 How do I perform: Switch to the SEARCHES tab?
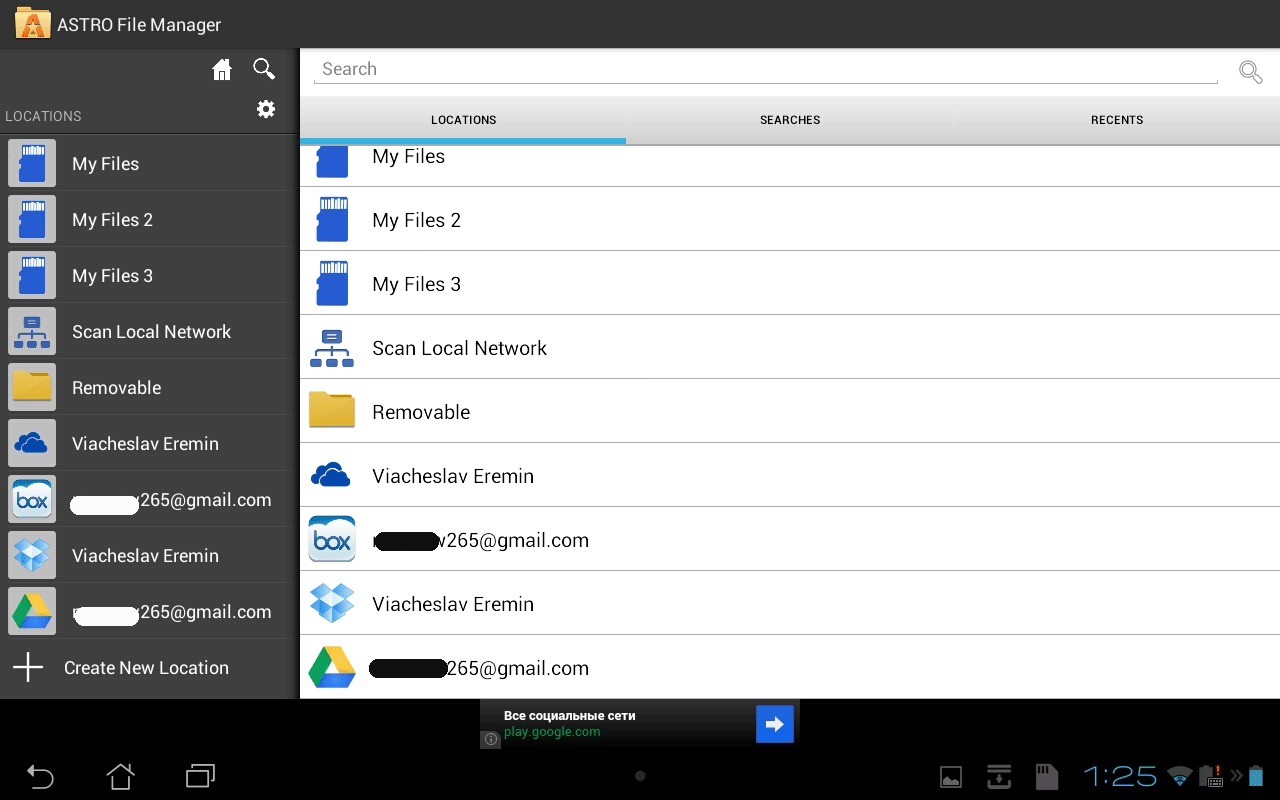(x=790, y=120)
